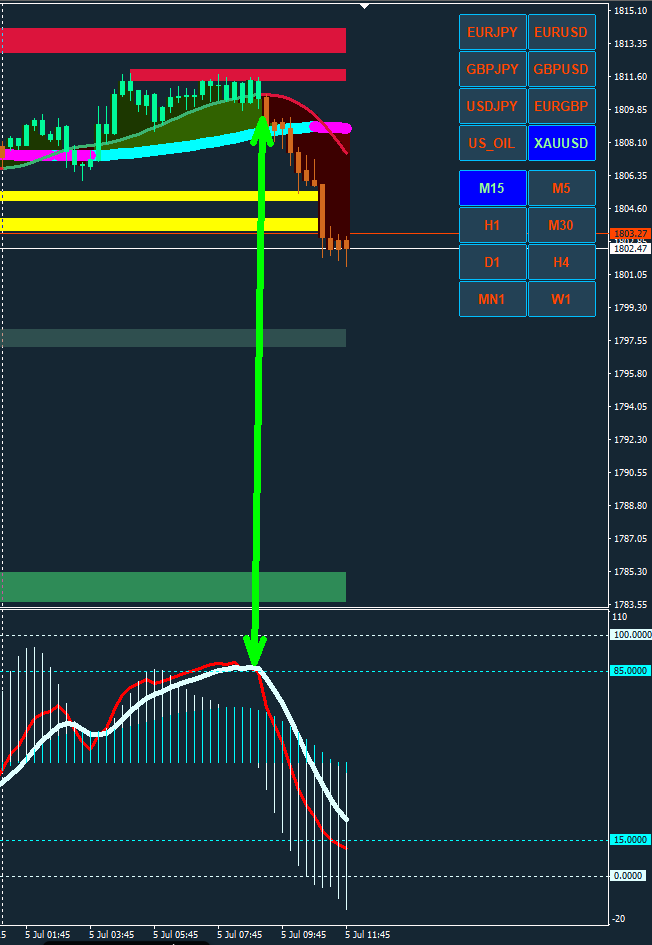This screenshot has height=945, width=652.
Task: Click the 1794.05 price scale value
Action: point(632,406)
